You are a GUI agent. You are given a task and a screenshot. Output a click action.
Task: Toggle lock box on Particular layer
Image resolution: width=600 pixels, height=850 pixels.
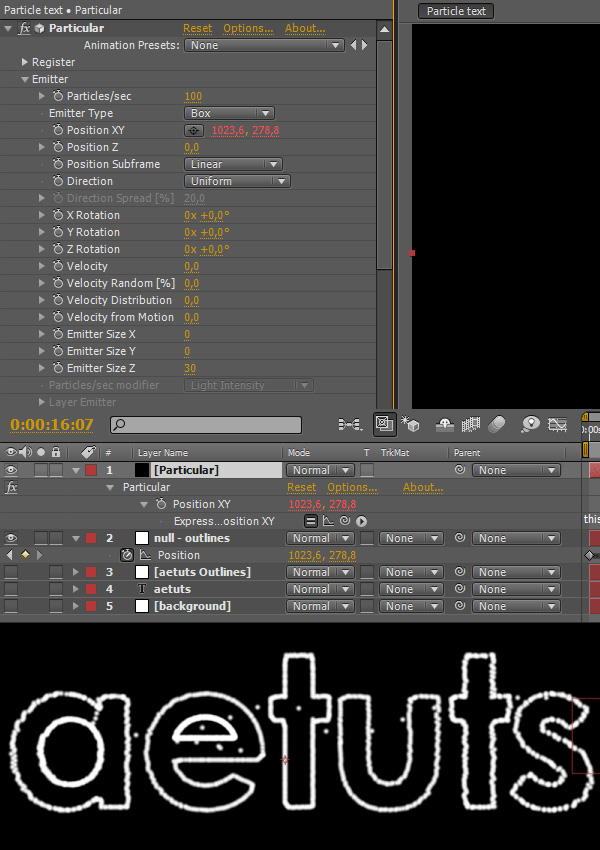click(56, 470)
